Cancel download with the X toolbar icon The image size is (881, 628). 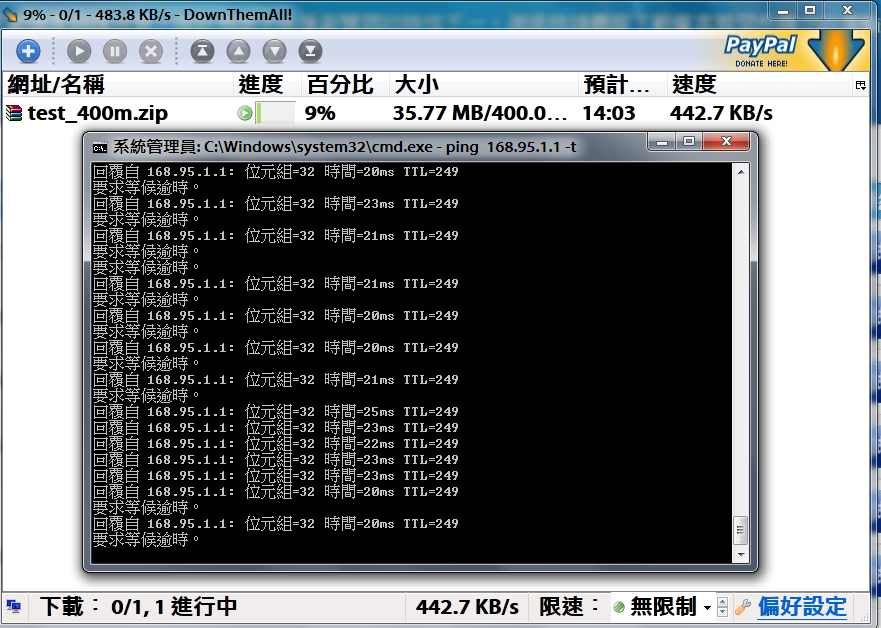pos(151,52)
